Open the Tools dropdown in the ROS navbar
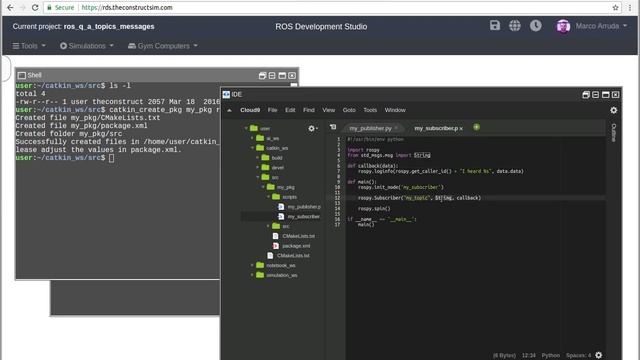 tap(29, 46)
